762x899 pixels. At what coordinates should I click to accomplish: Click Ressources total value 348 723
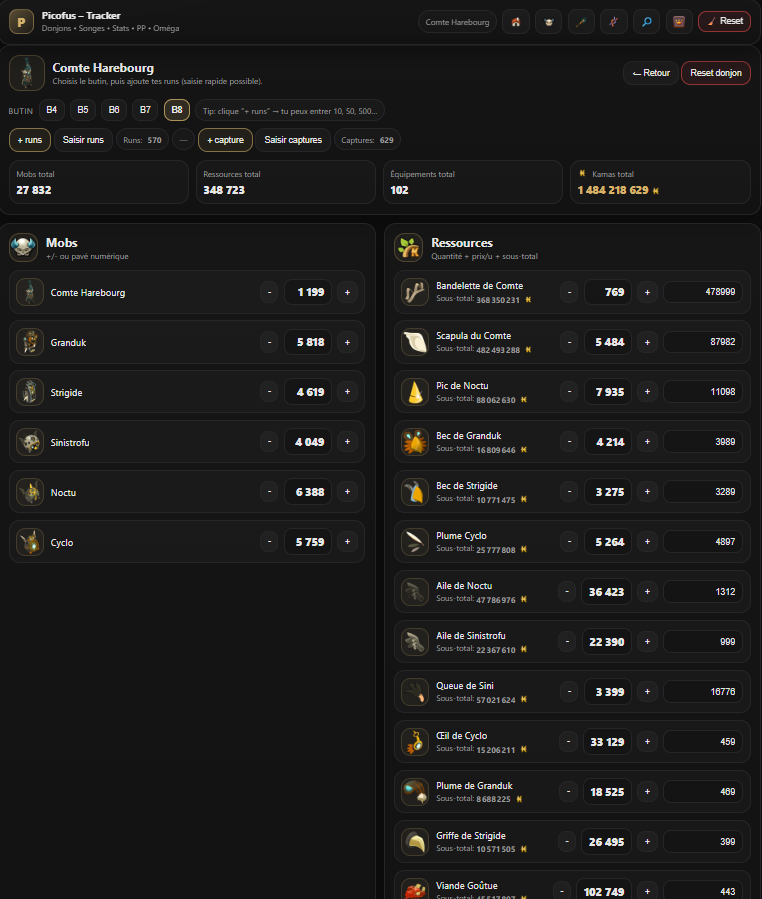point(224,190)
